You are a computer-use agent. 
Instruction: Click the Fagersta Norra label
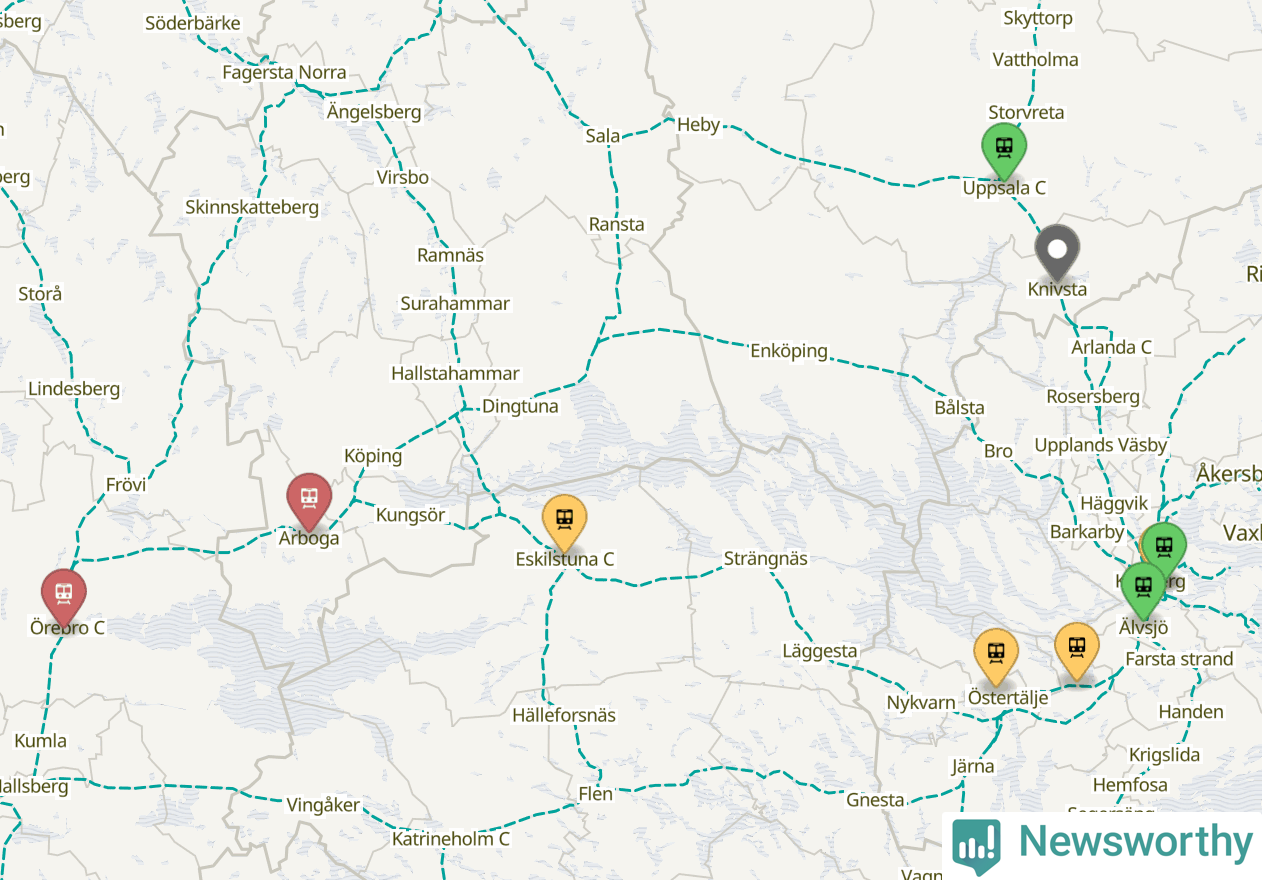pos(284,72)
